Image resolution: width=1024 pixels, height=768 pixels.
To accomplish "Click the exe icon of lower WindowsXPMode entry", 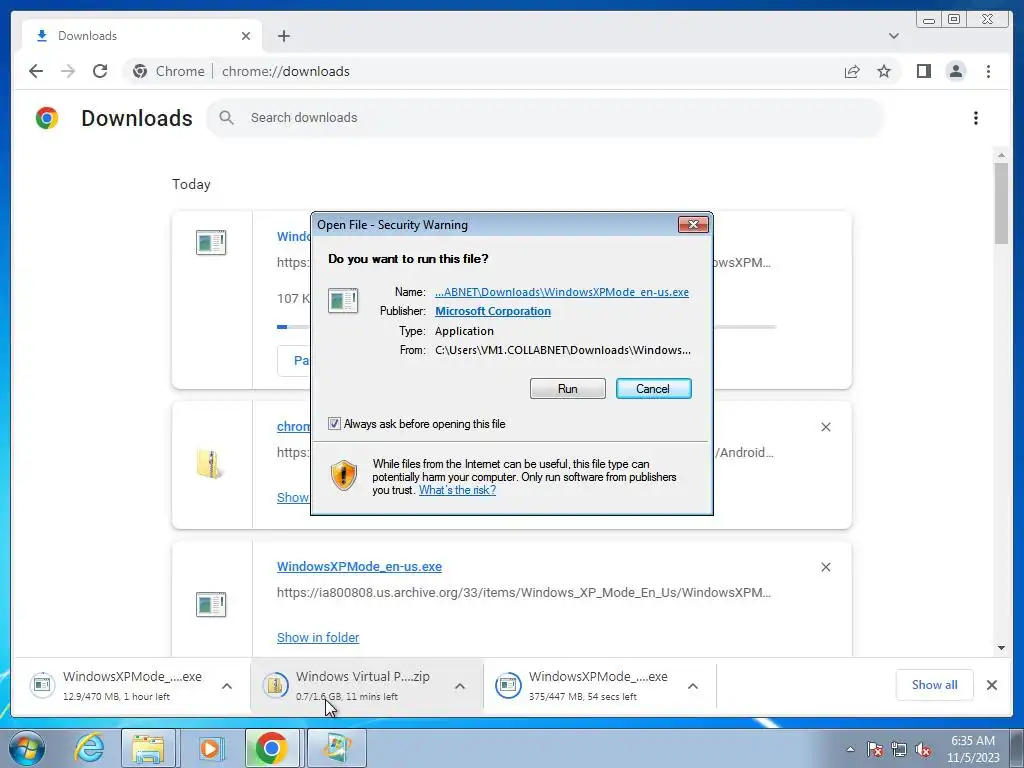I will tap(211, 604).
